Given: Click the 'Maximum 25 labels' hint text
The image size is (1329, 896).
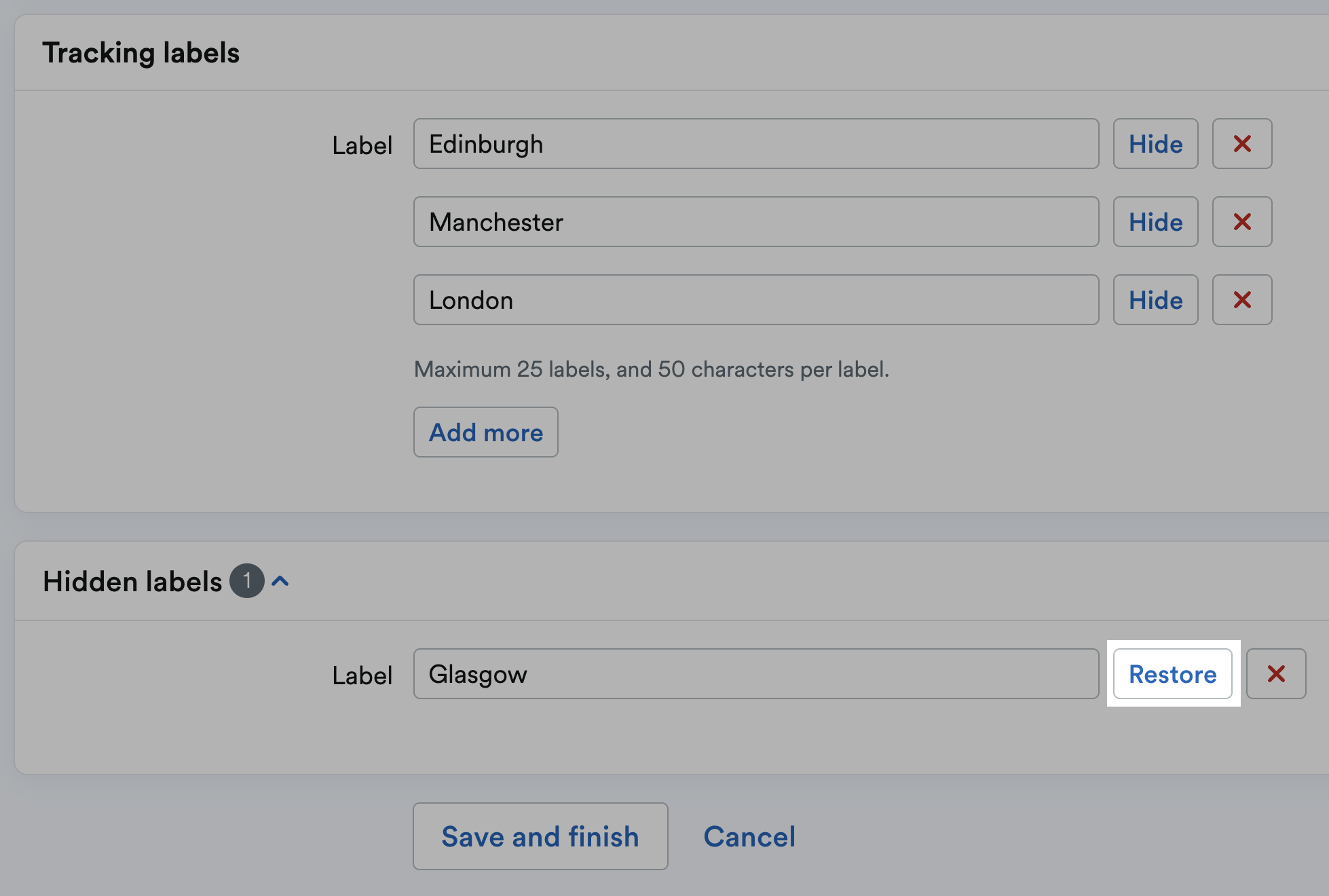Looking at the screenshot, I should click(x=652, y=369).
